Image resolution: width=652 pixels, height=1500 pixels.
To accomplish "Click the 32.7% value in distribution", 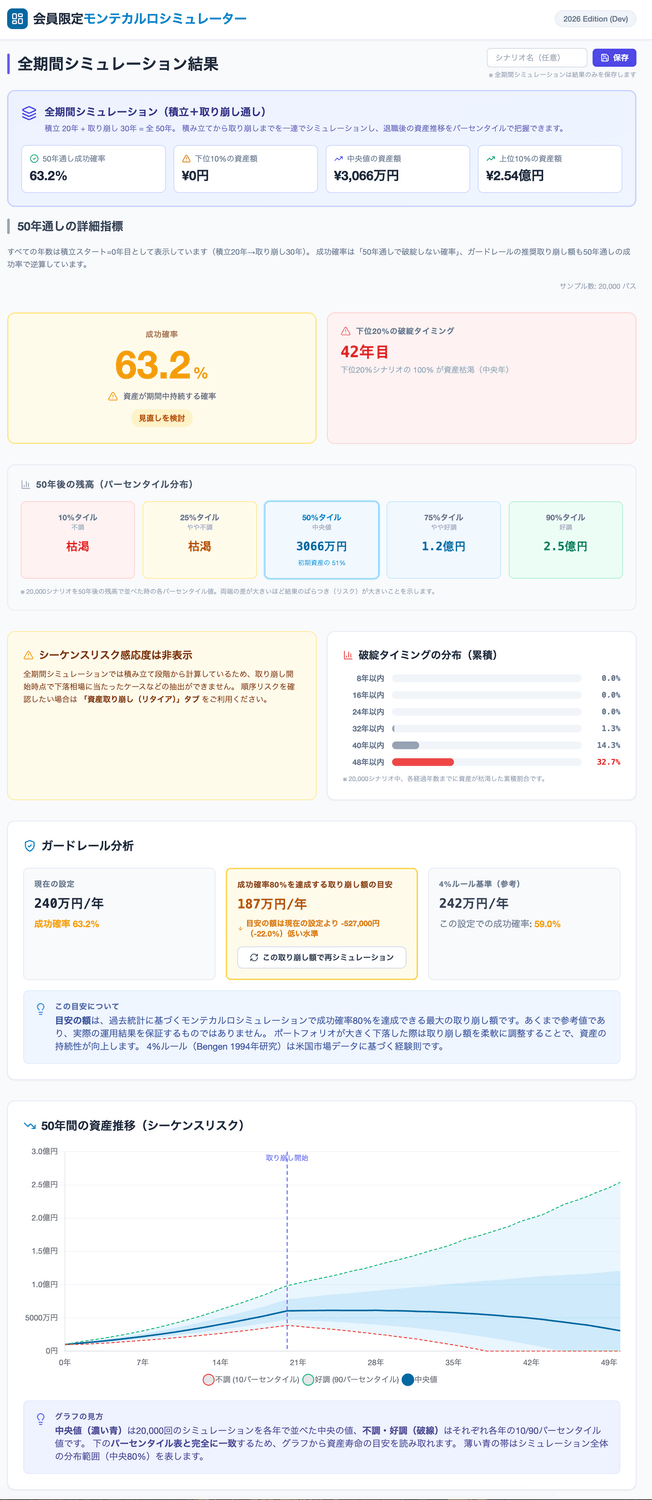I will pyautogui.click(x=608, y=762).
